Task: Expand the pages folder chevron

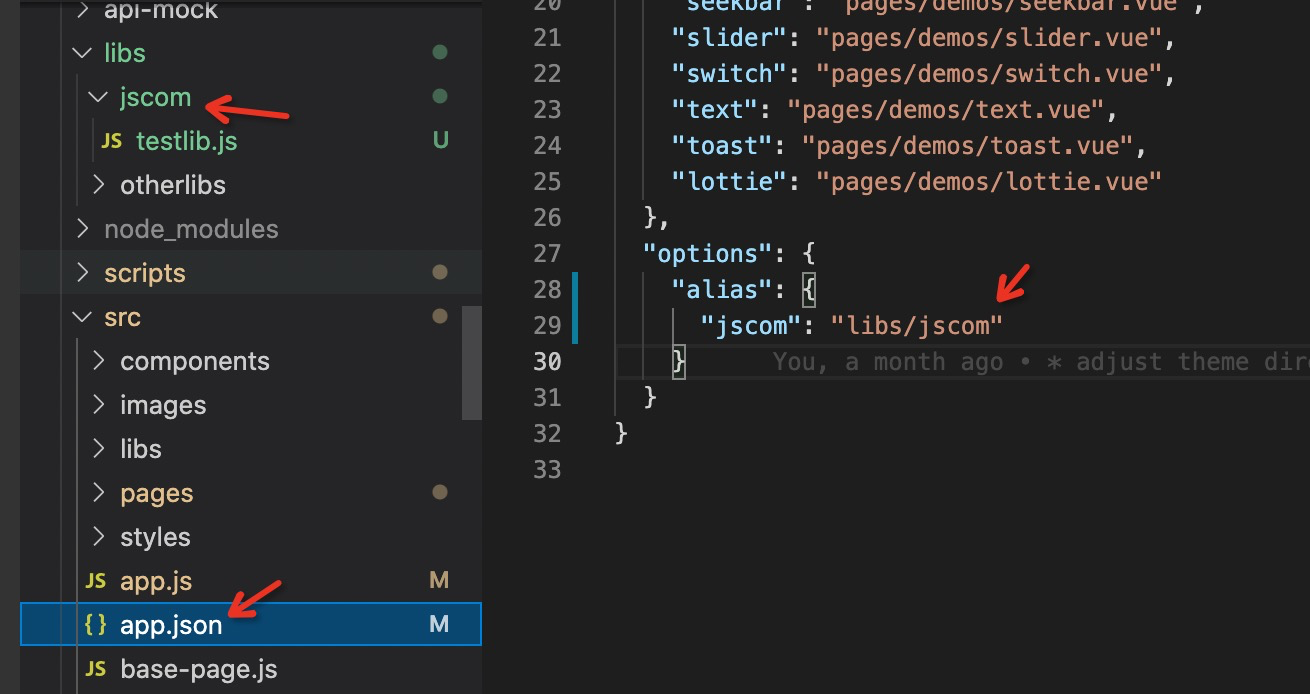Action: [98, 493]
